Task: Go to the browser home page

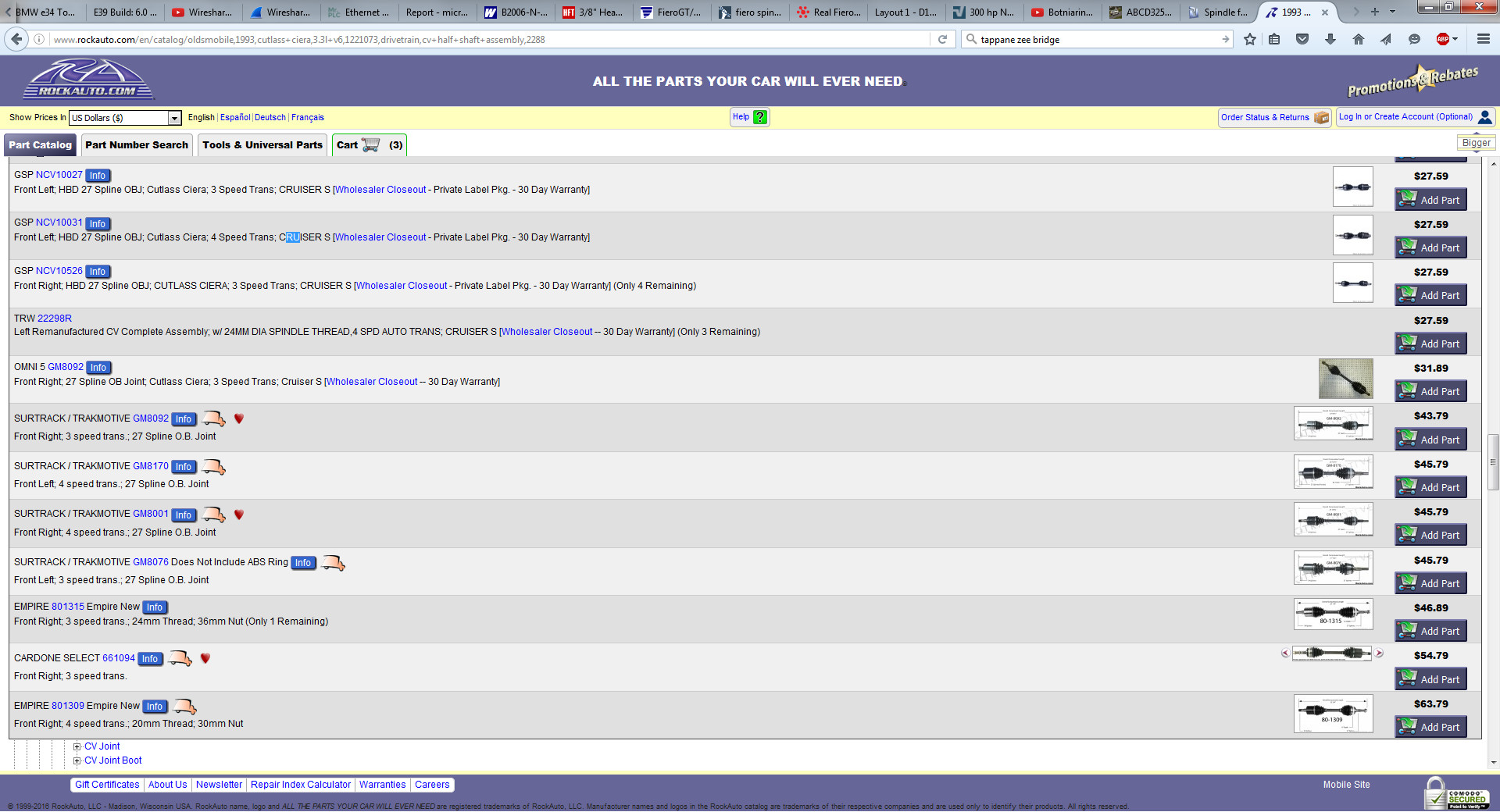Action: pos(1359,39)
